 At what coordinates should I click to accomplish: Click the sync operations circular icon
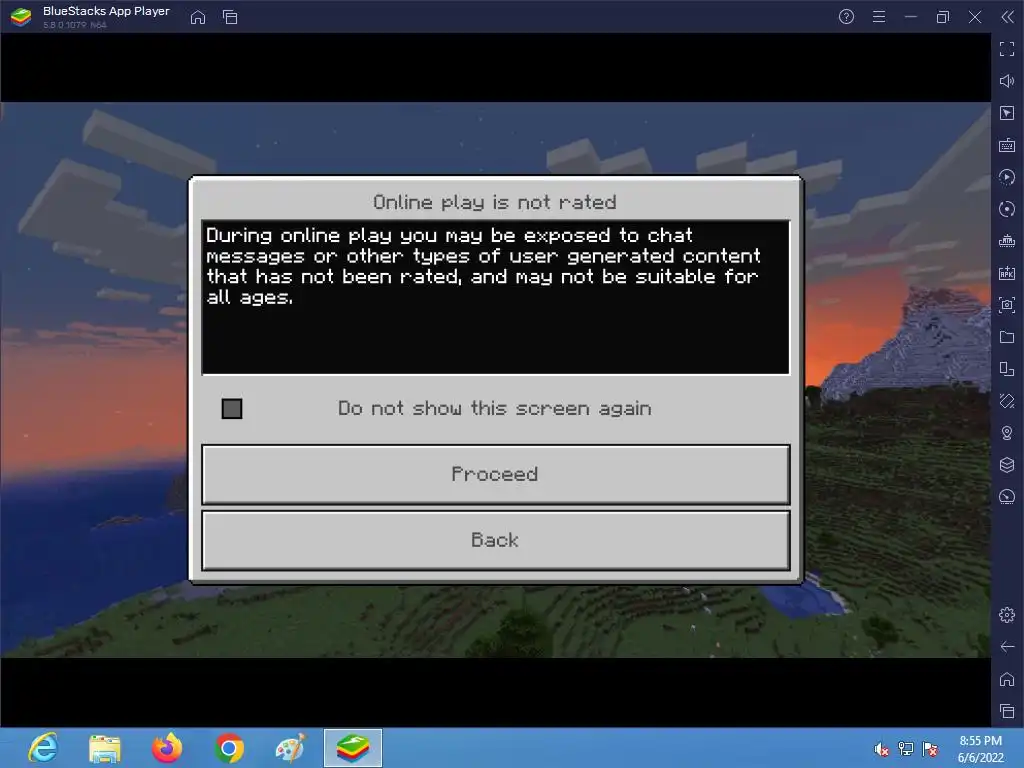(1006, 209)
